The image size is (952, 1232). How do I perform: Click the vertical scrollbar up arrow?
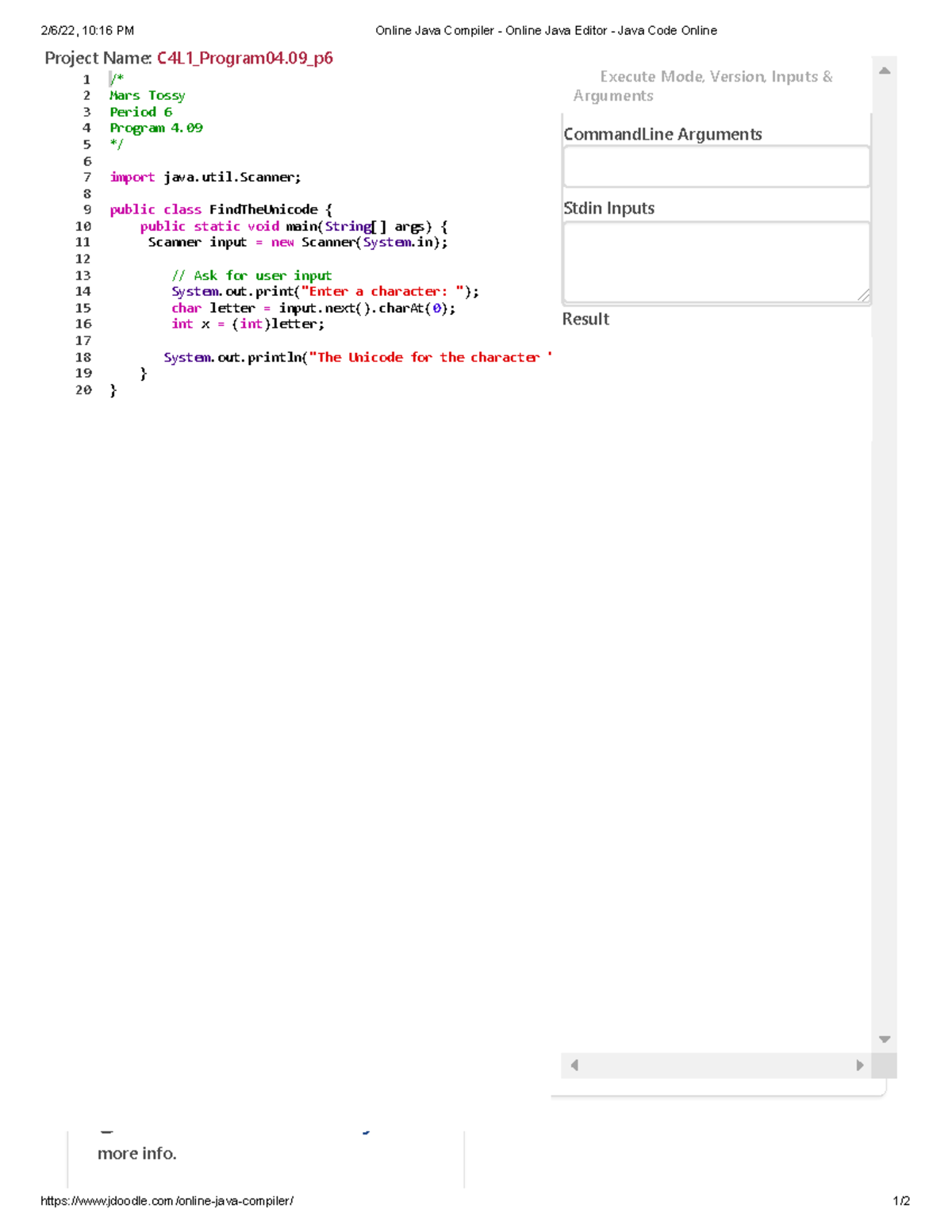coord(885,71)
